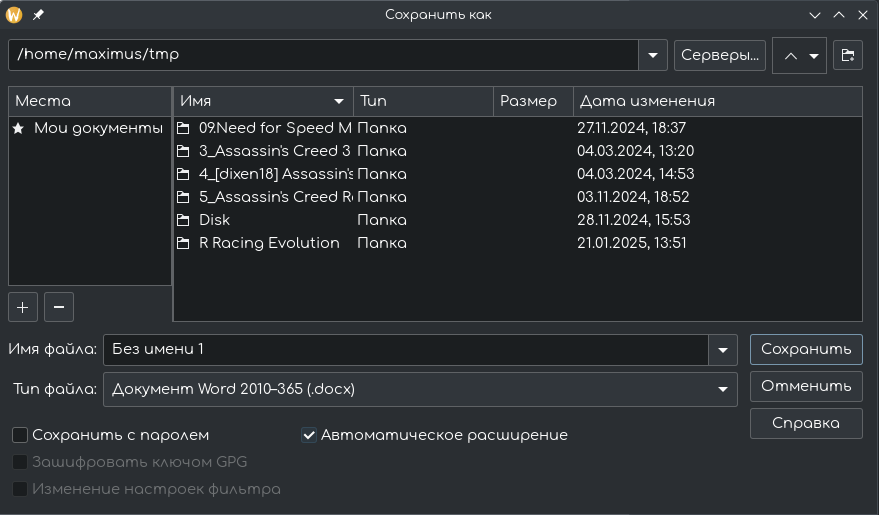Go up one directory level
The width and height of the screenshot is (879, 515).
pos(790,56)
